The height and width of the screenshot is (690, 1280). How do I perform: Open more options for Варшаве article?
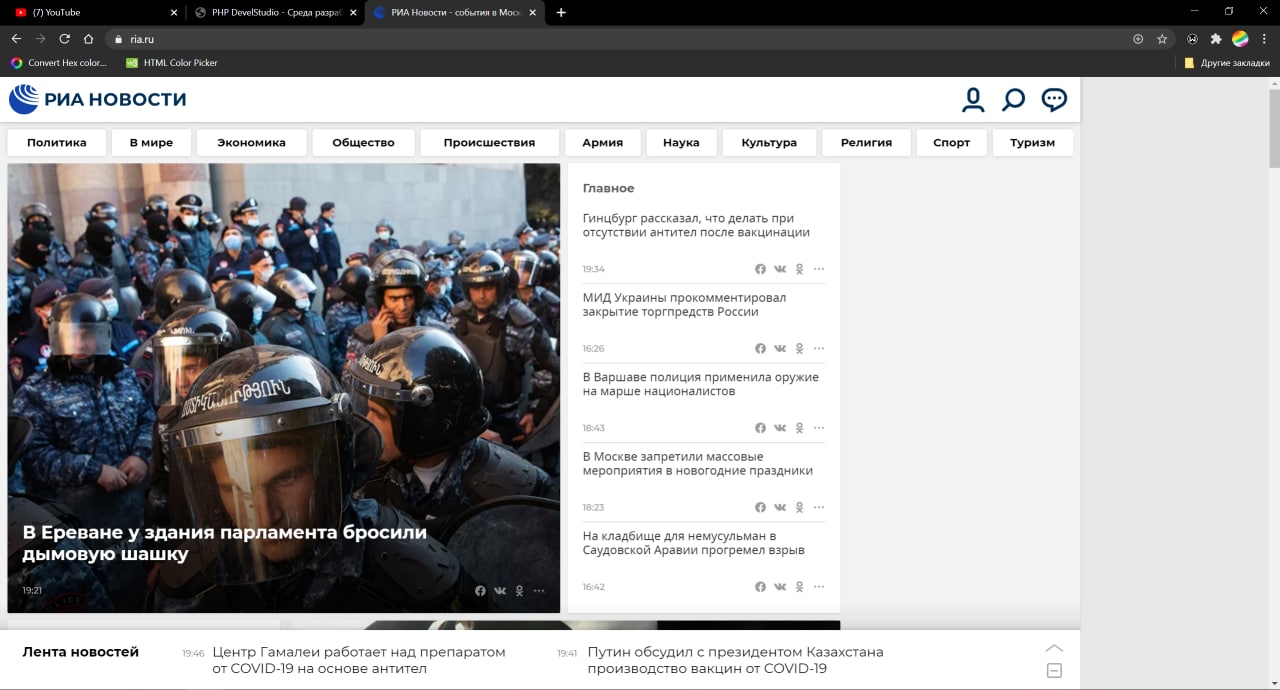819,428
